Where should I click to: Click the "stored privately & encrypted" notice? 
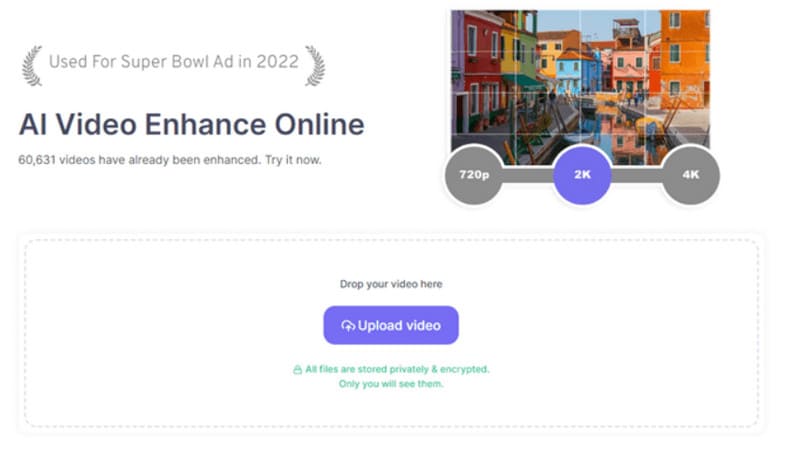click(397, 369)
